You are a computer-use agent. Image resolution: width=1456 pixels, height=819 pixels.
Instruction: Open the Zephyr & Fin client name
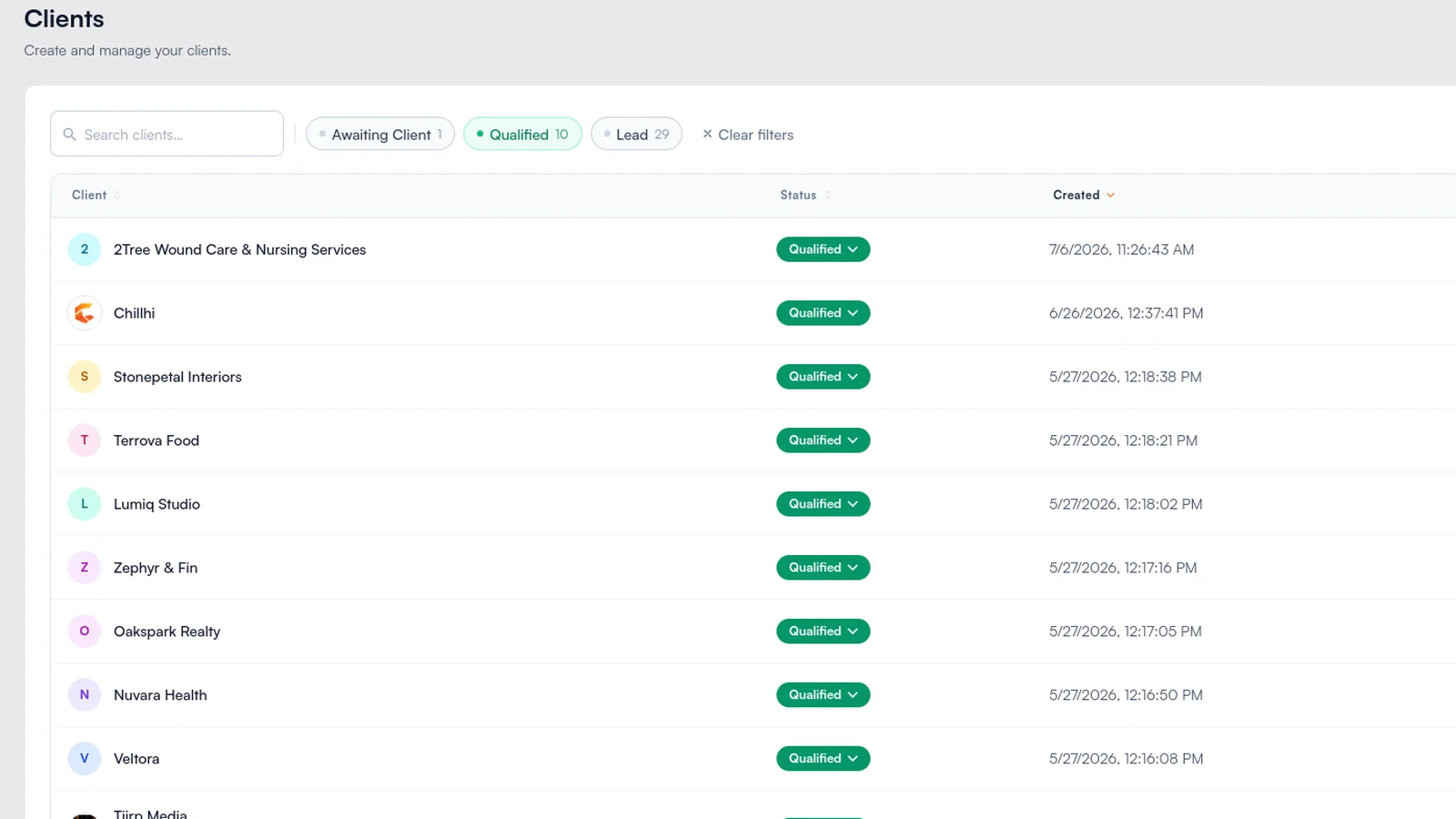pyautogui.click(x=156, y=568)
